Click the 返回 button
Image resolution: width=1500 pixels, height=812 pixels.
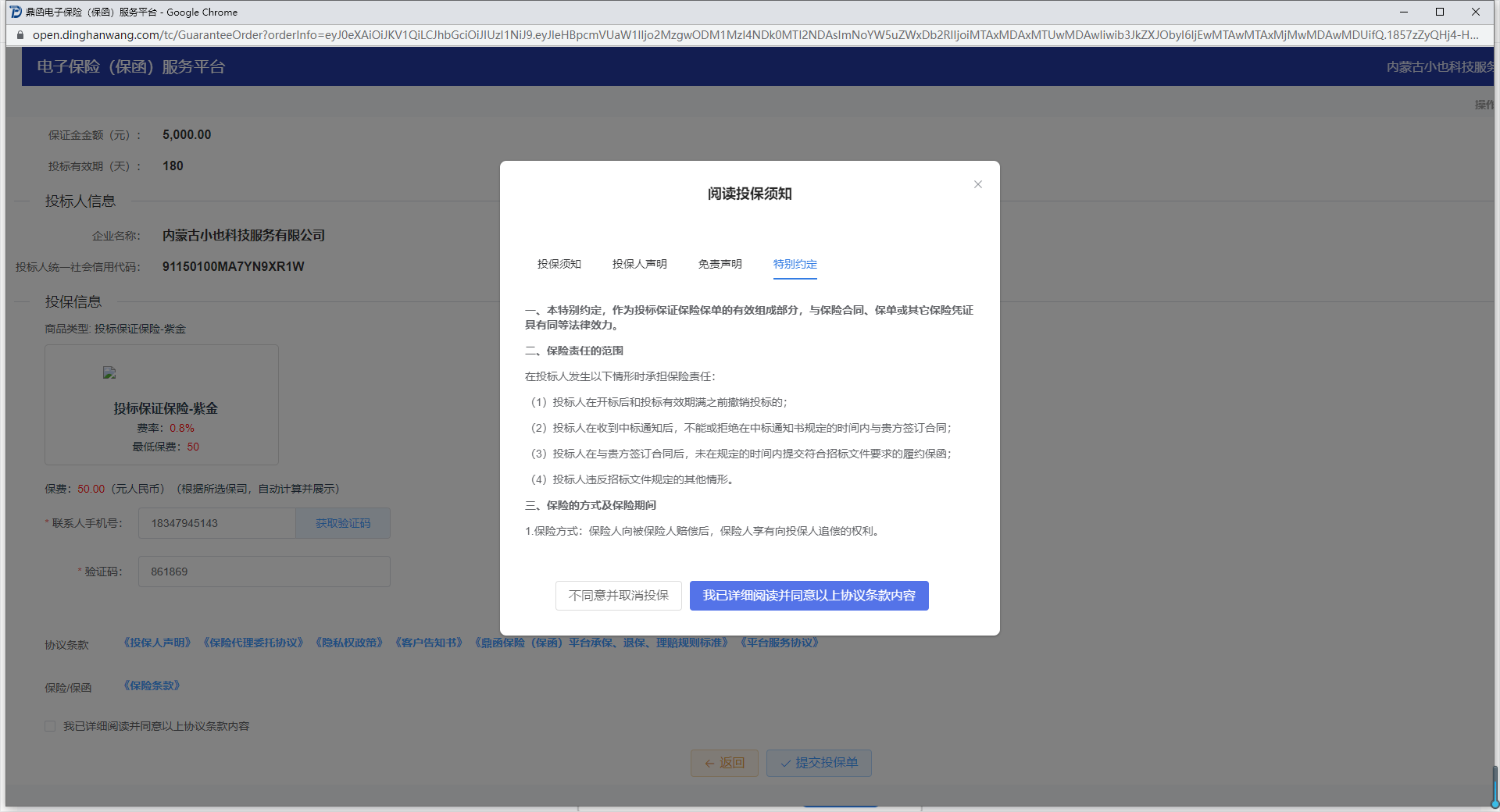pyautogui.click(x=724, y=763)
